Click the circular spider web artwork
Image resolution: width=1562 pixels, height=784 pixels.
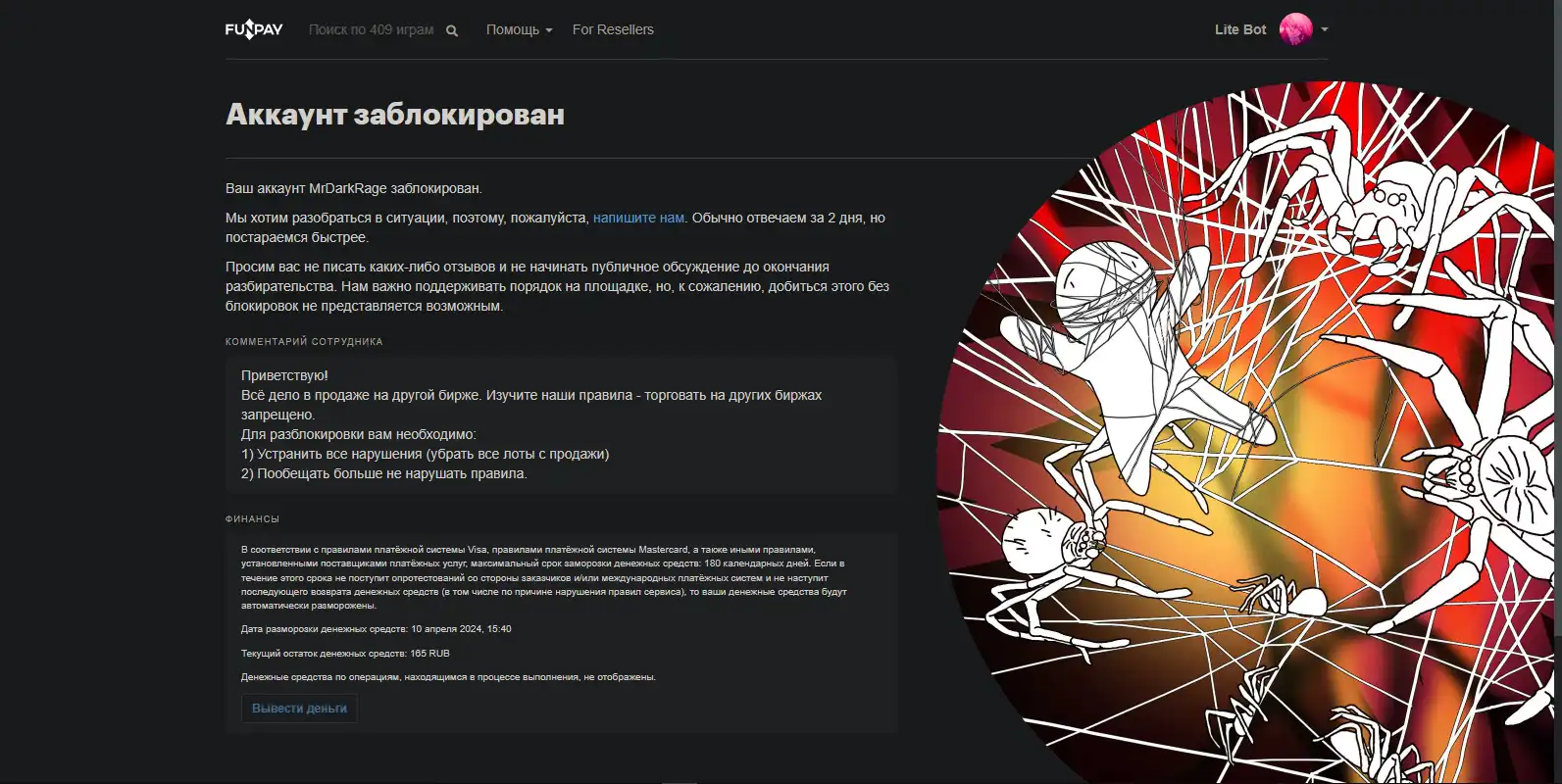coord(1245,431)
